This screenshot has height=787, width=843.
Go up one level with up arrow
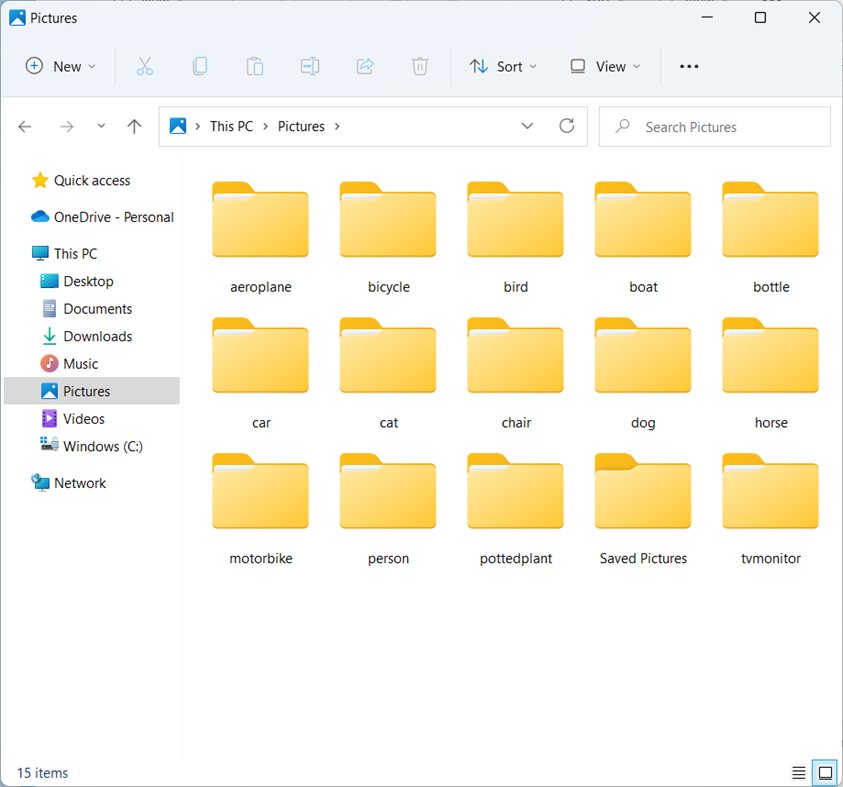coord(134,126)
